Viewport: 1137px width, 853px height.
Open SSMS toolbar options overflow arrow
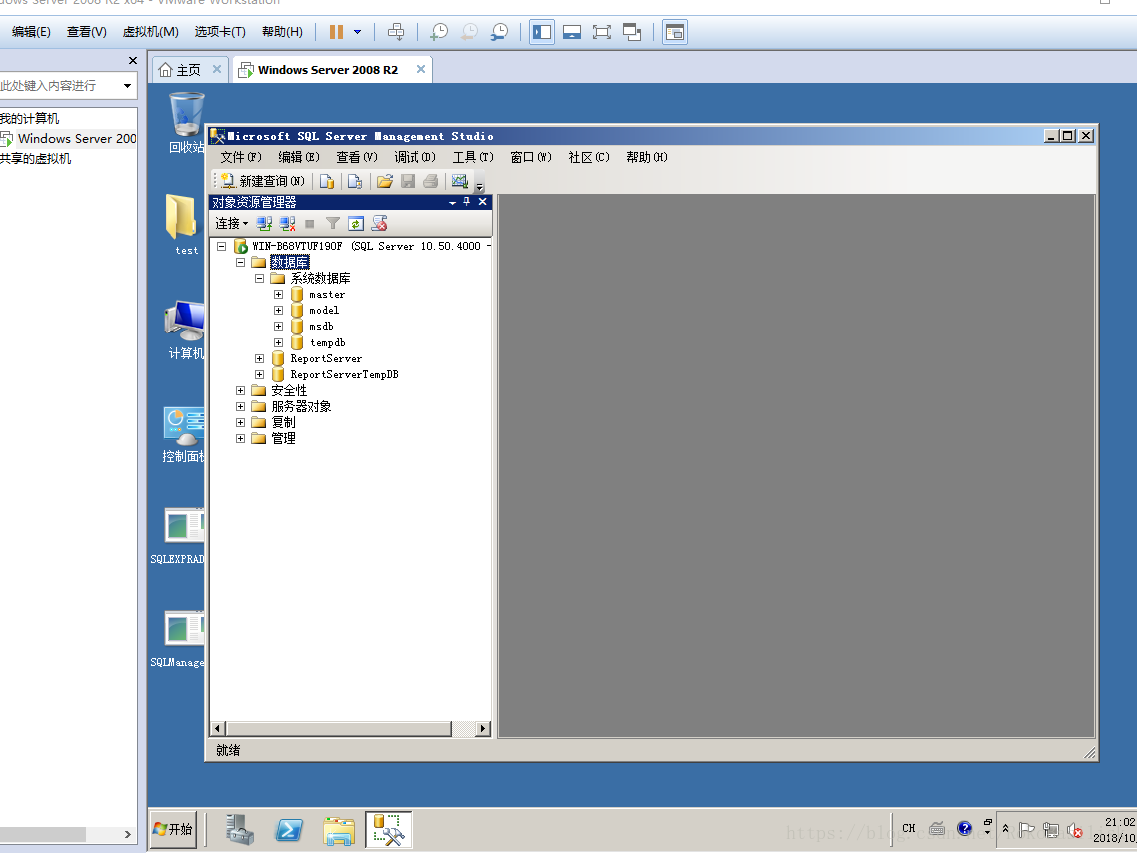pyautogui.click(x=479, y=186)
